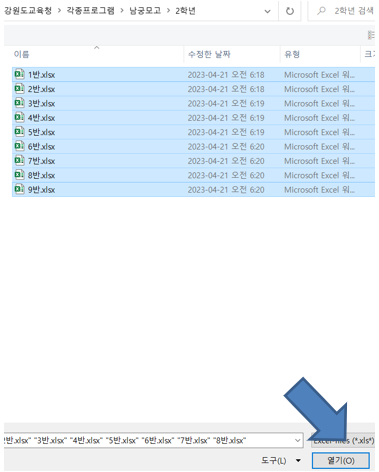379x472 pixels.
Task: Open the 도구(L) tools dropdown arrow
Action: (x=298, y=461)
